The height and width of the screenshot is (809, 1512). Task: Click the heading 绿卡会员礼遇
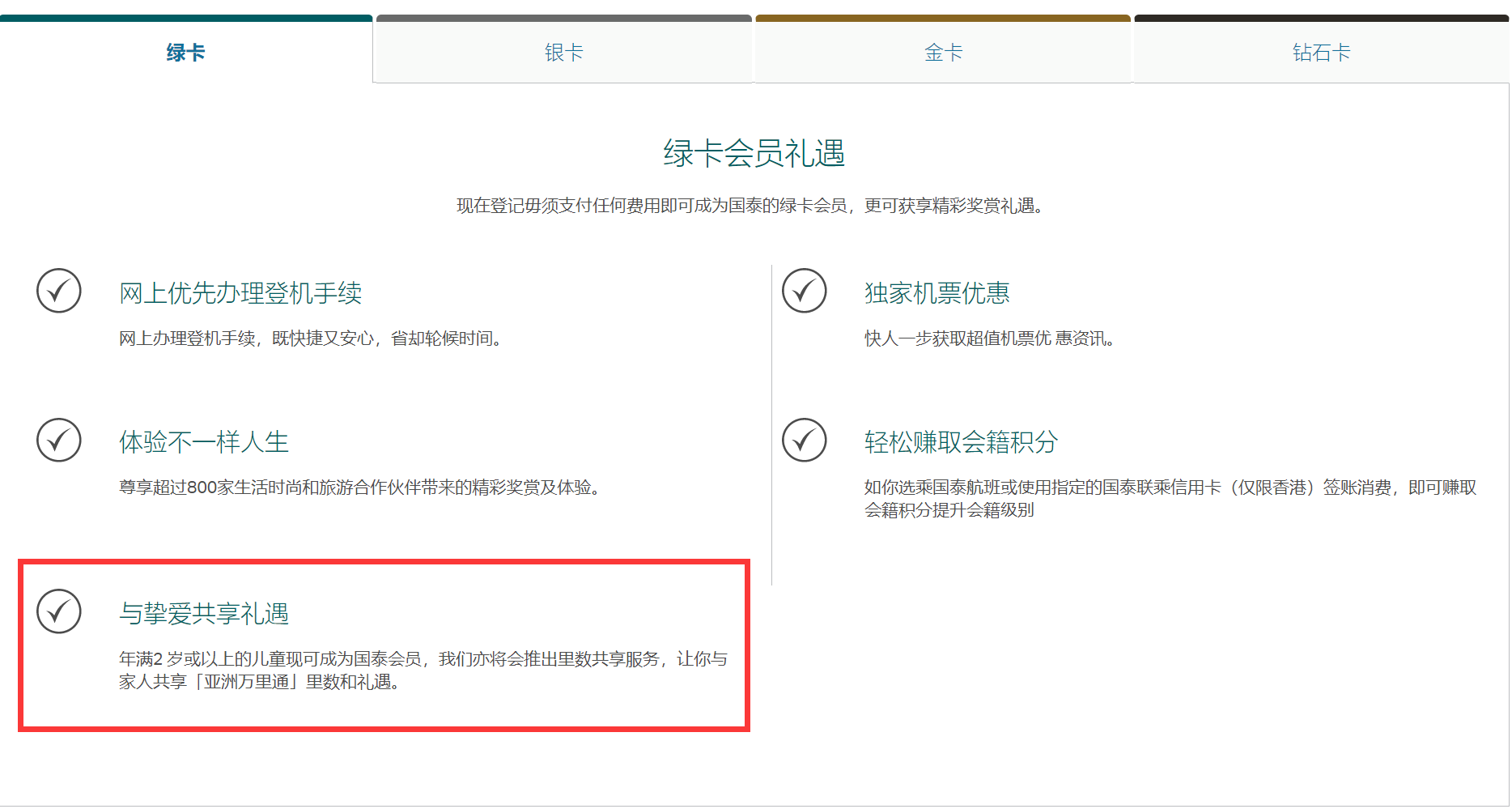[x=754, y=153]
